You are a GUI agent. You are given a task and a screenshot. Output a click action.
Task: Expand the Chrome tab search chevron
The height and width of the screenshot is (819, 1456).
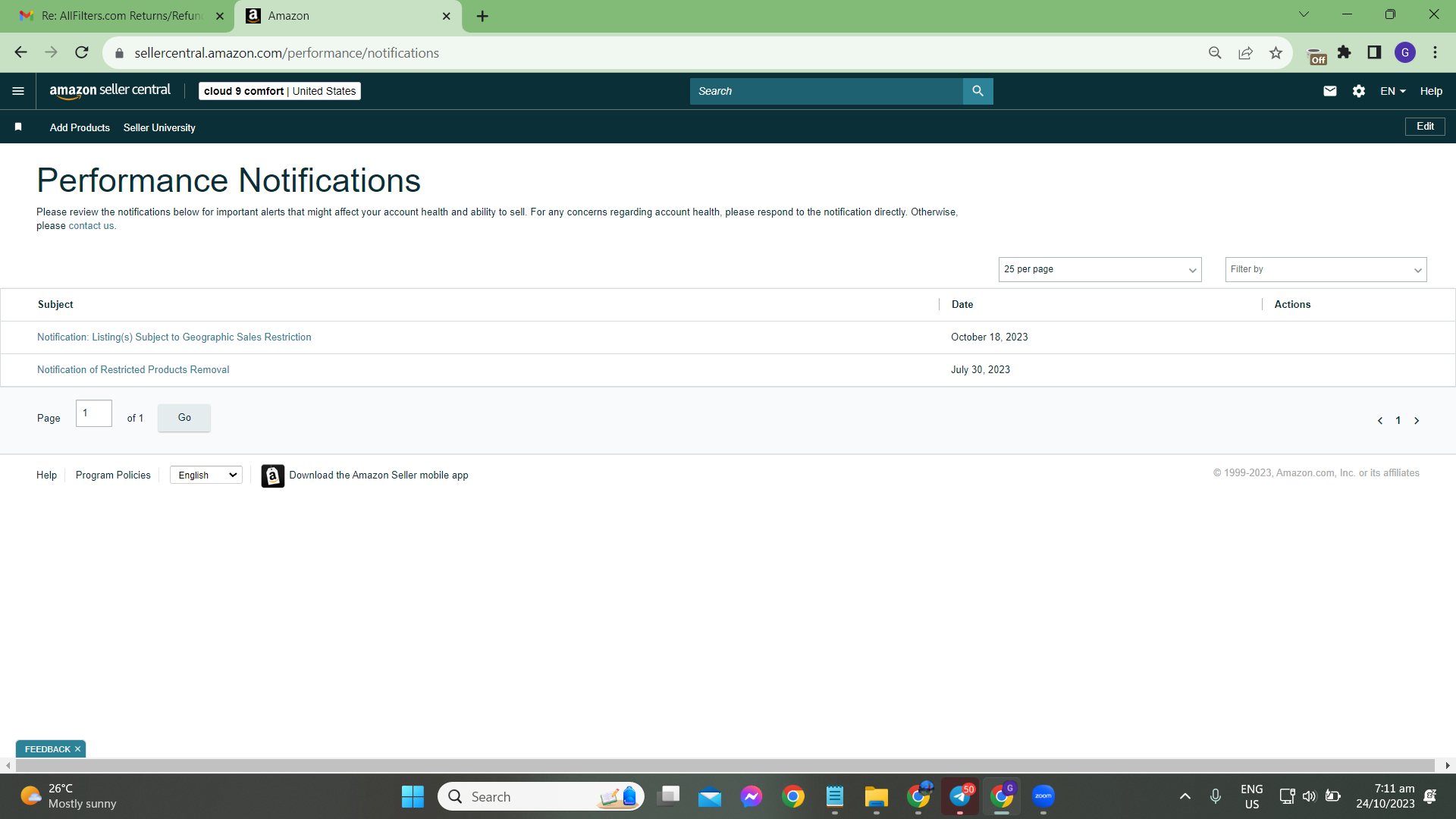click(1304, 14)
